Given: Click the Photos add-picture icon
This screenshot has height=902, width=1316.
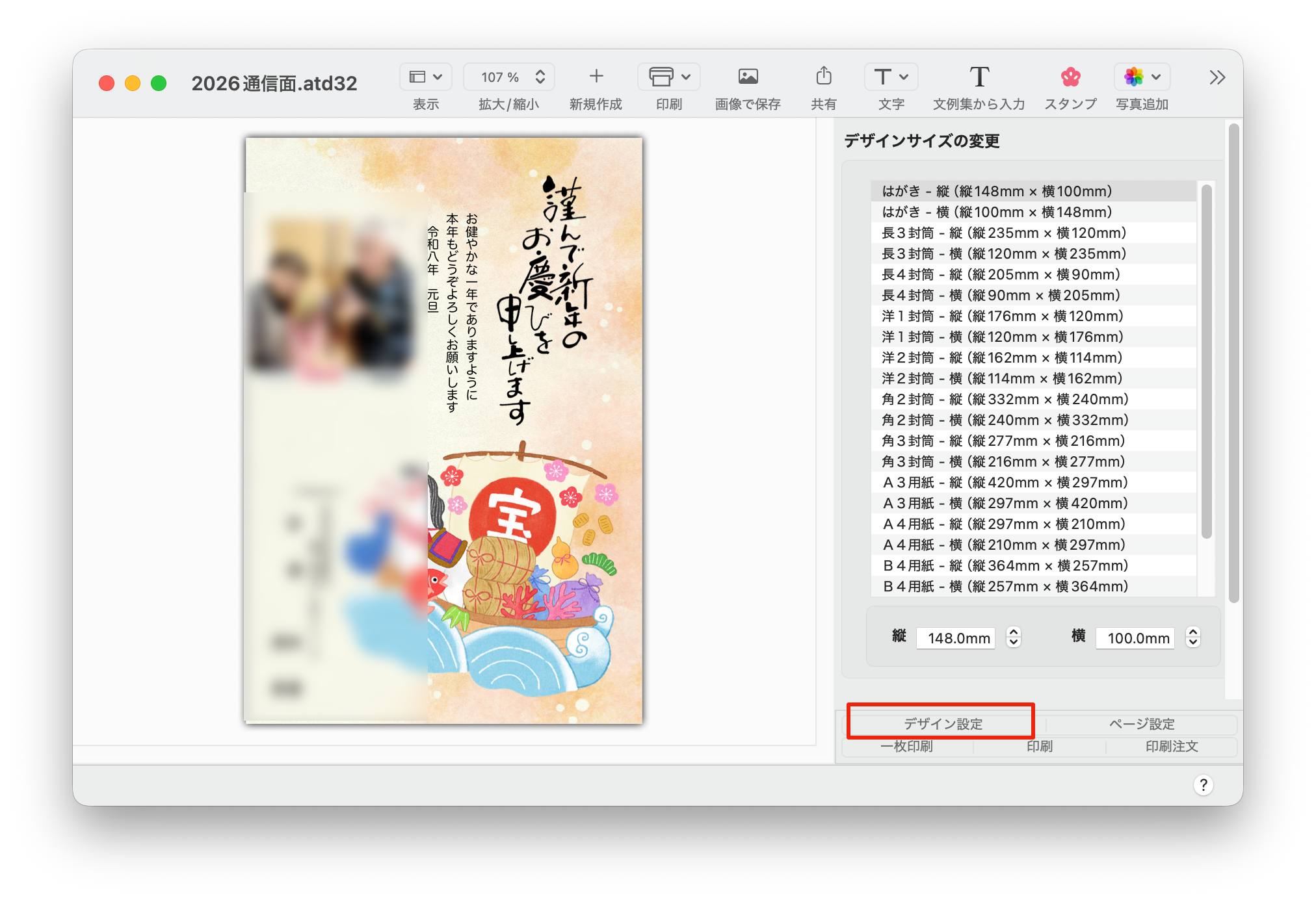Looking at the screenshot, I should click(1134, 77).
